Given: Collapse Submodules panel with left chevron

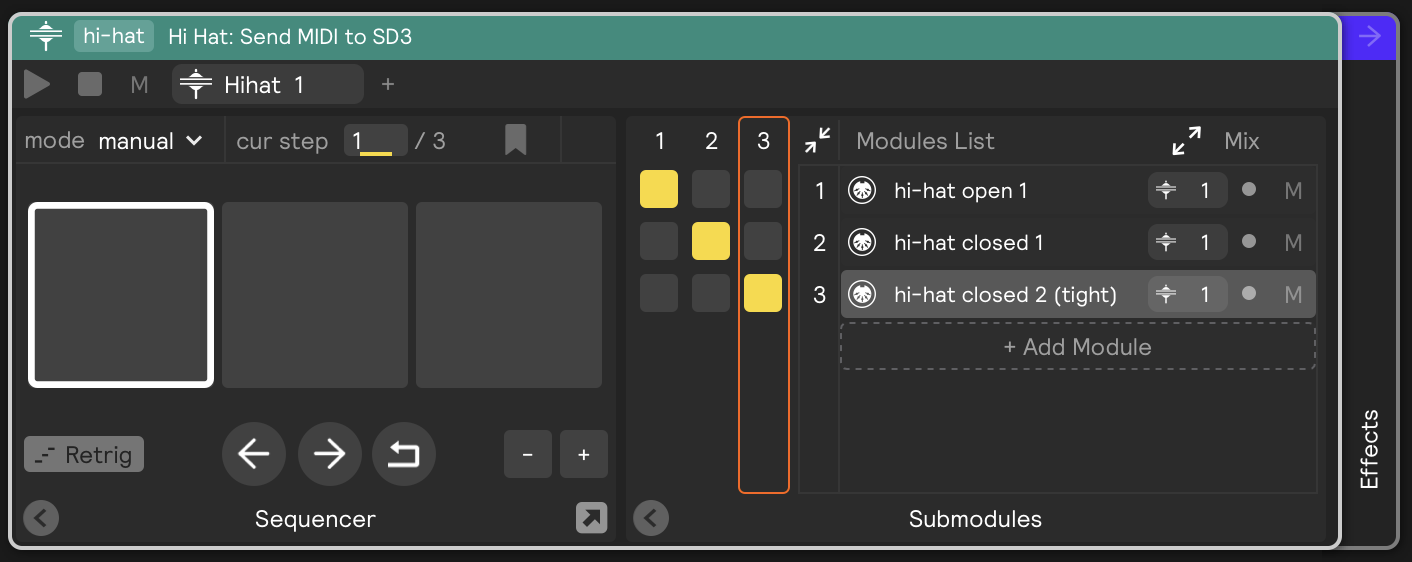Looking at the screenshot, I should 651,518.
